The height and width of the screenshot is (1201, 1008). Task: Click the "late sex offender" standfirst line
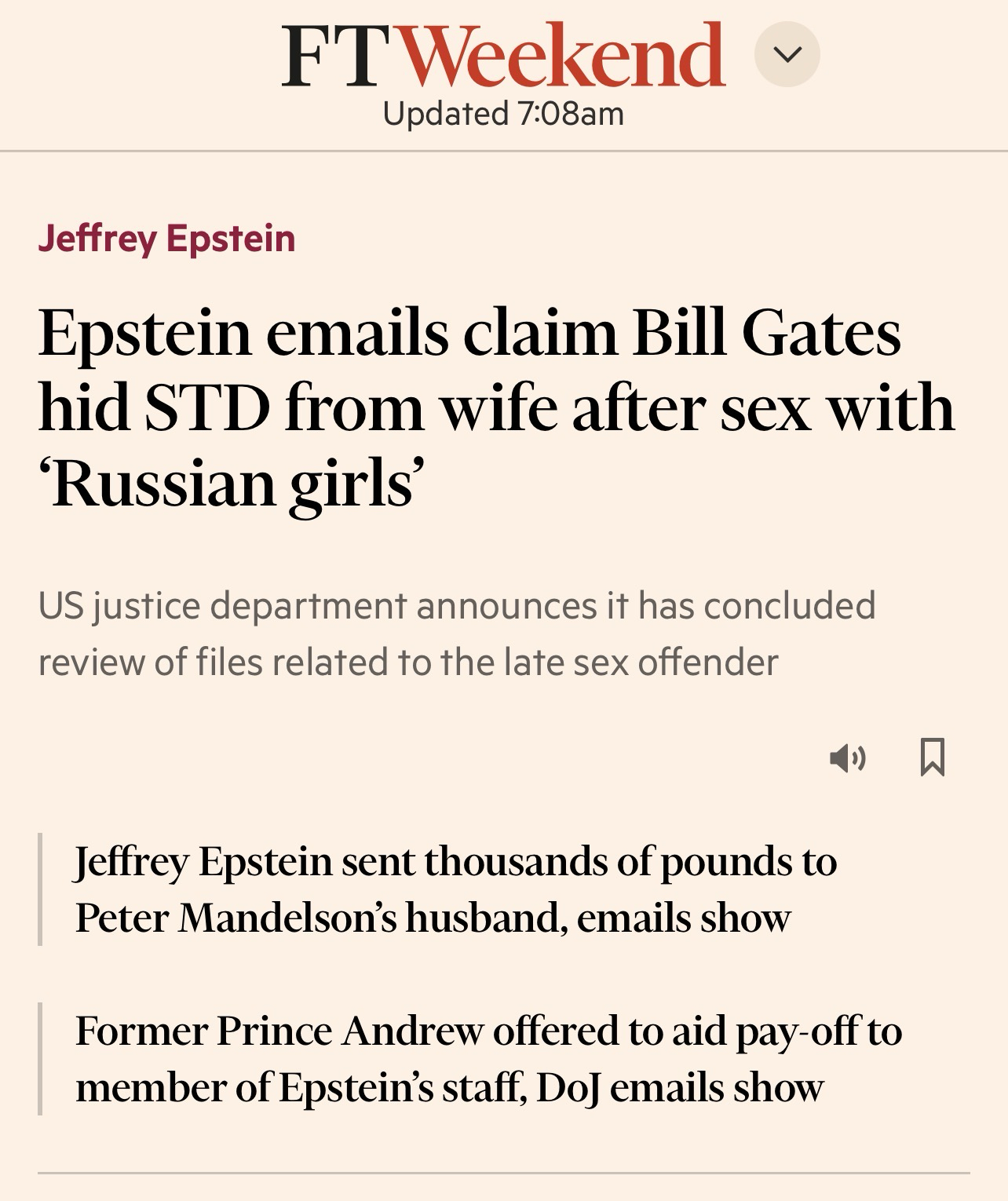click(407, 662)
